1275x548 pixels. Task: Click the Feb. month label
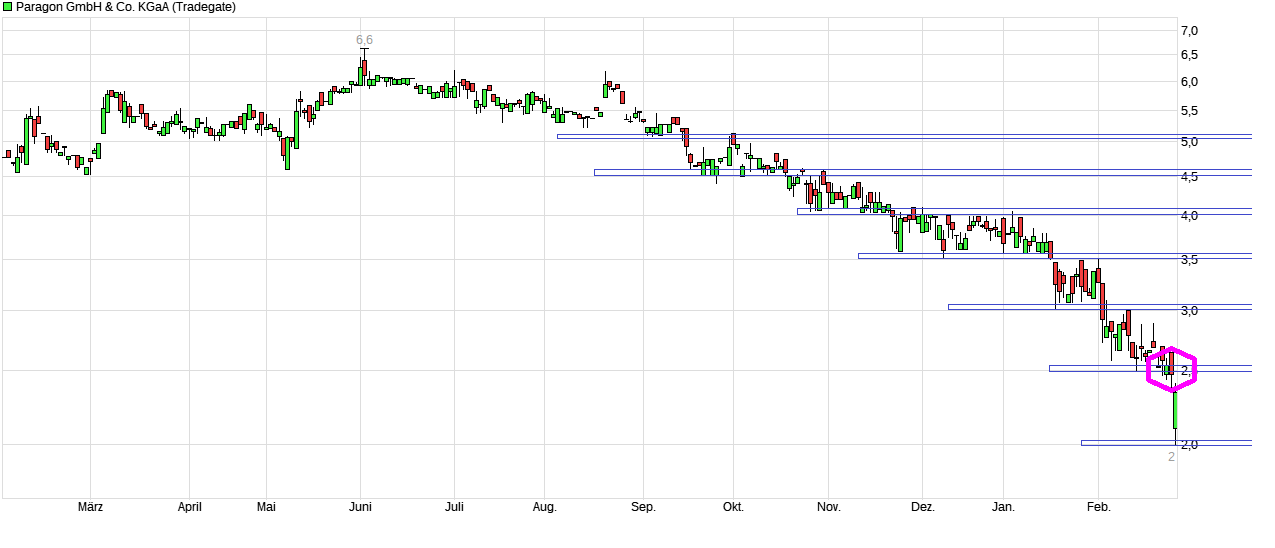point(1098,507)
